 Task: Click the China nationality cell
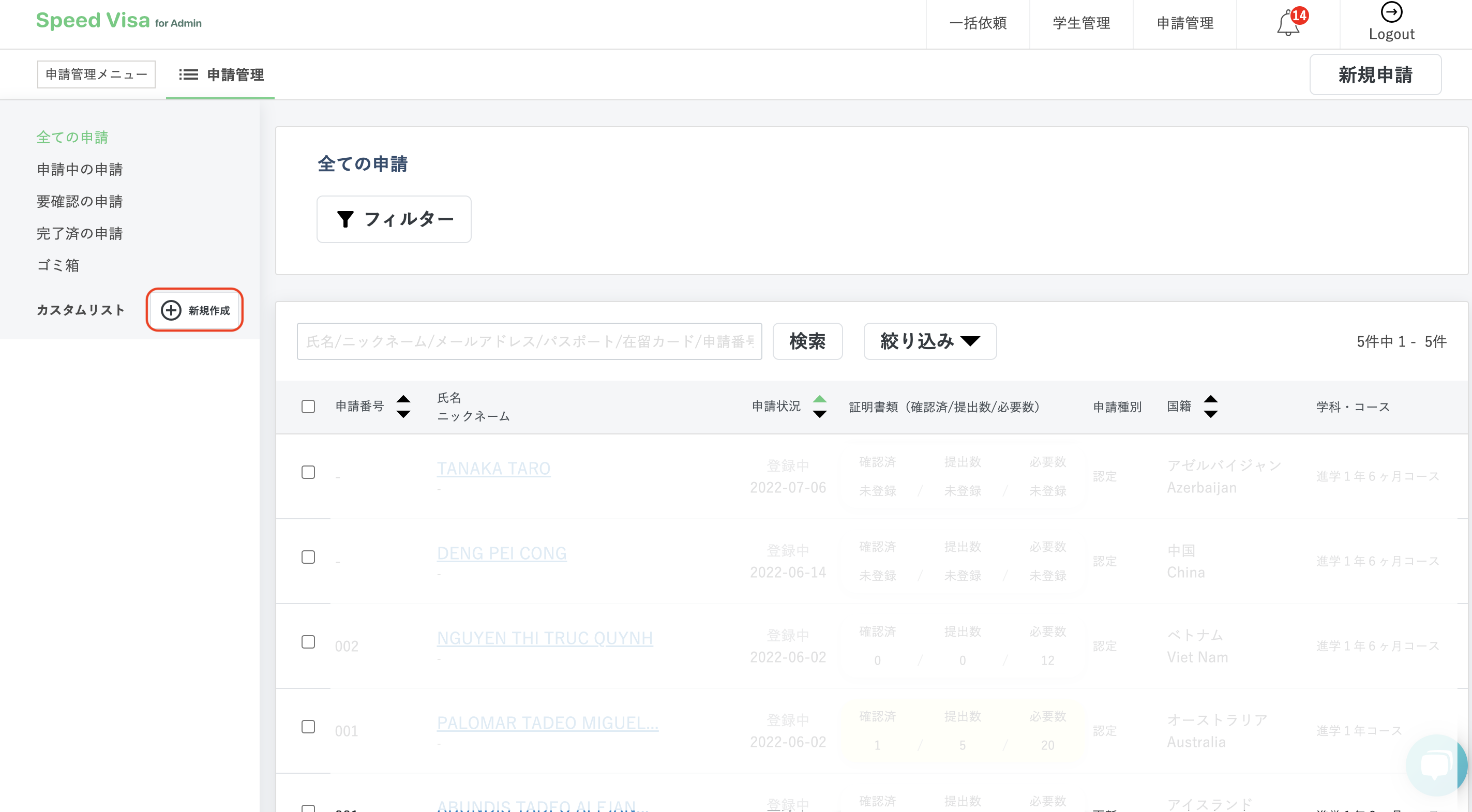(x=1185, y=572)
